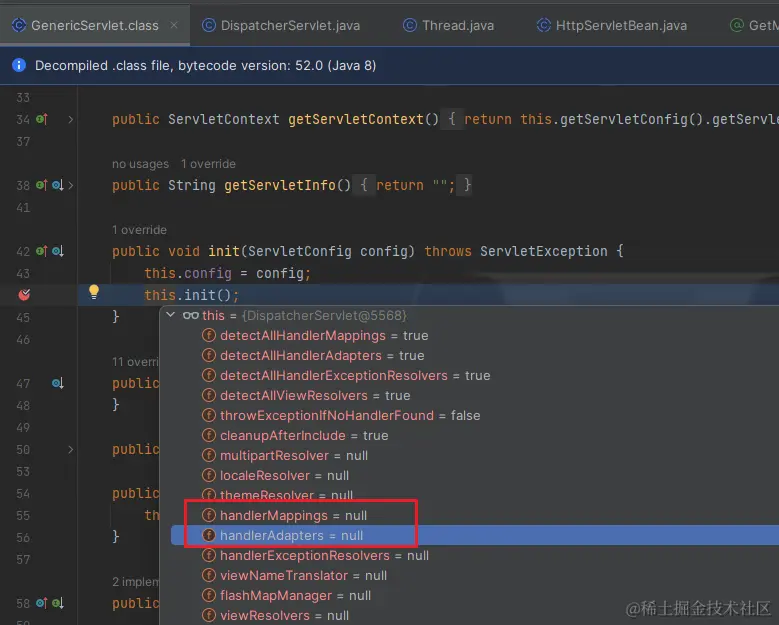Screen dimensions: 779x625
Task: Click the glasses watch icon next to 'this'
Action: point(191,315)
